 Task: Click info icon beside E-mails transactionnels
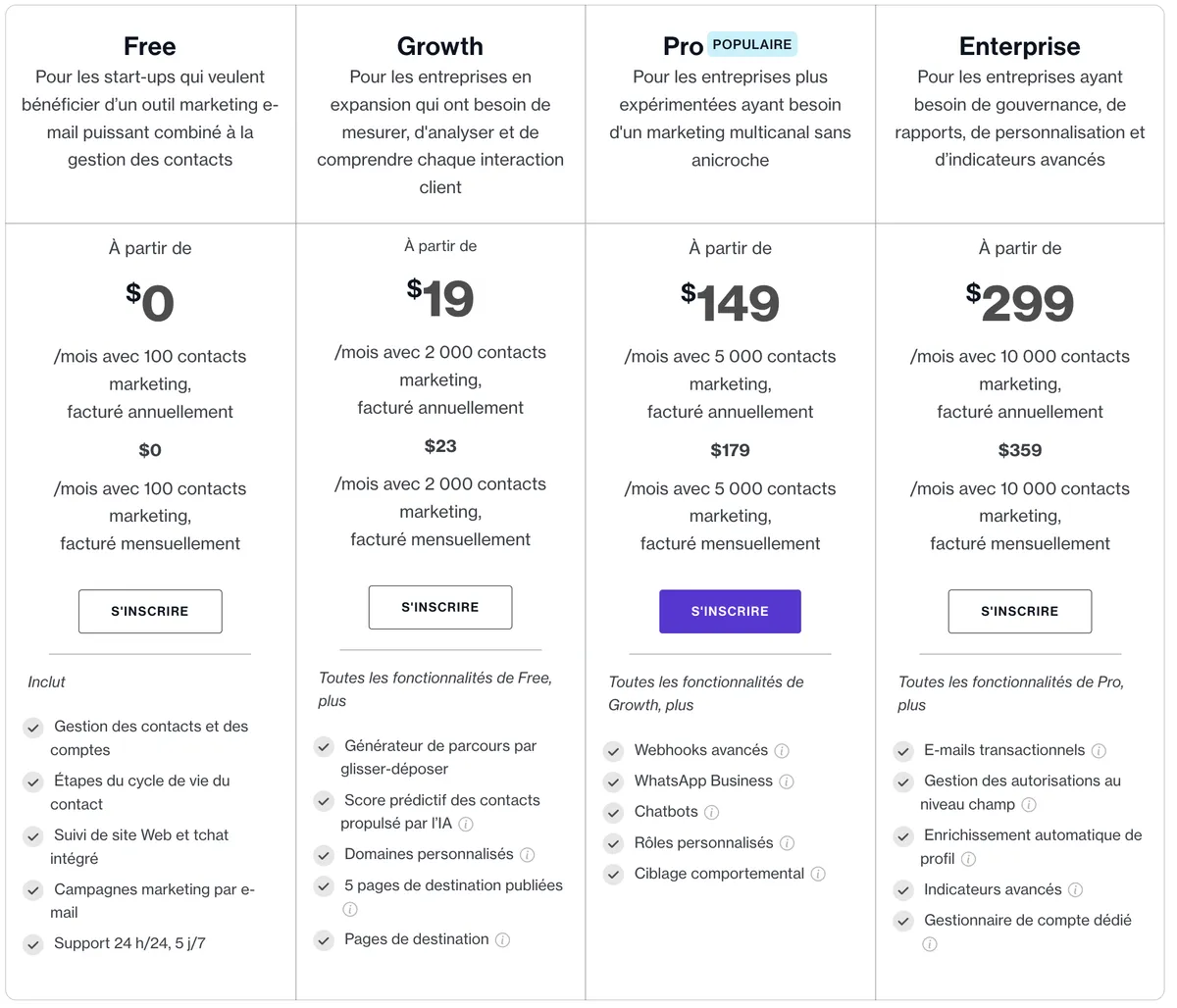click(x=1099, y=751)
